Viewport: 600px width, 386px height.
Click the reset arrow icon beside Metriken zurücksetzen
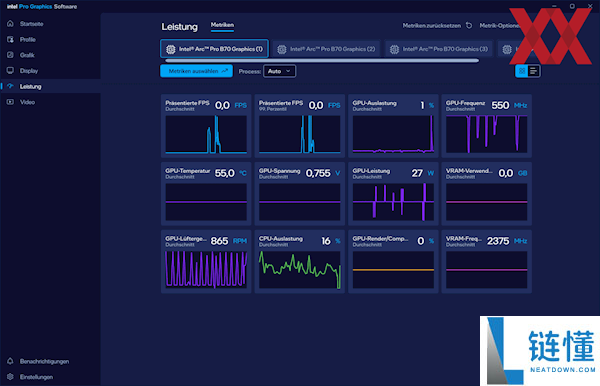coord(469,26)
